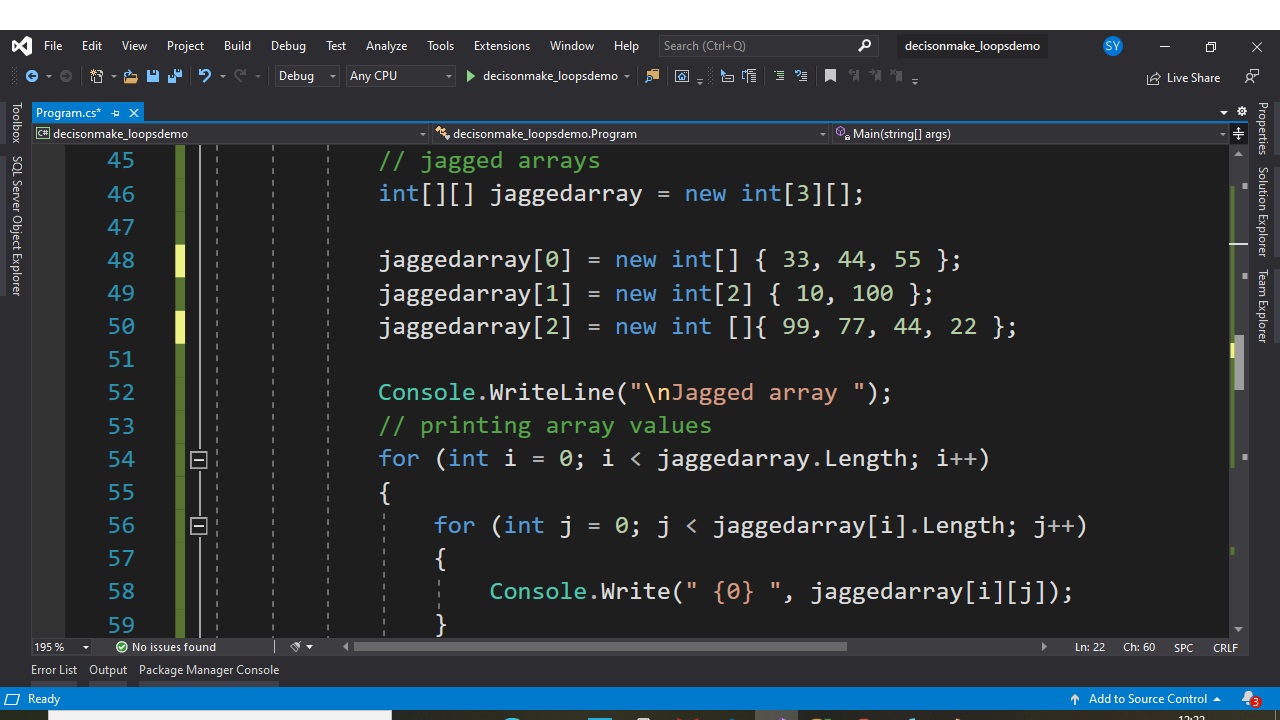The height and width of the screenshot is (720, 1280).
Task: Toggle a bookmark with the bookmark icon
Action: click(x=829, y=75)
